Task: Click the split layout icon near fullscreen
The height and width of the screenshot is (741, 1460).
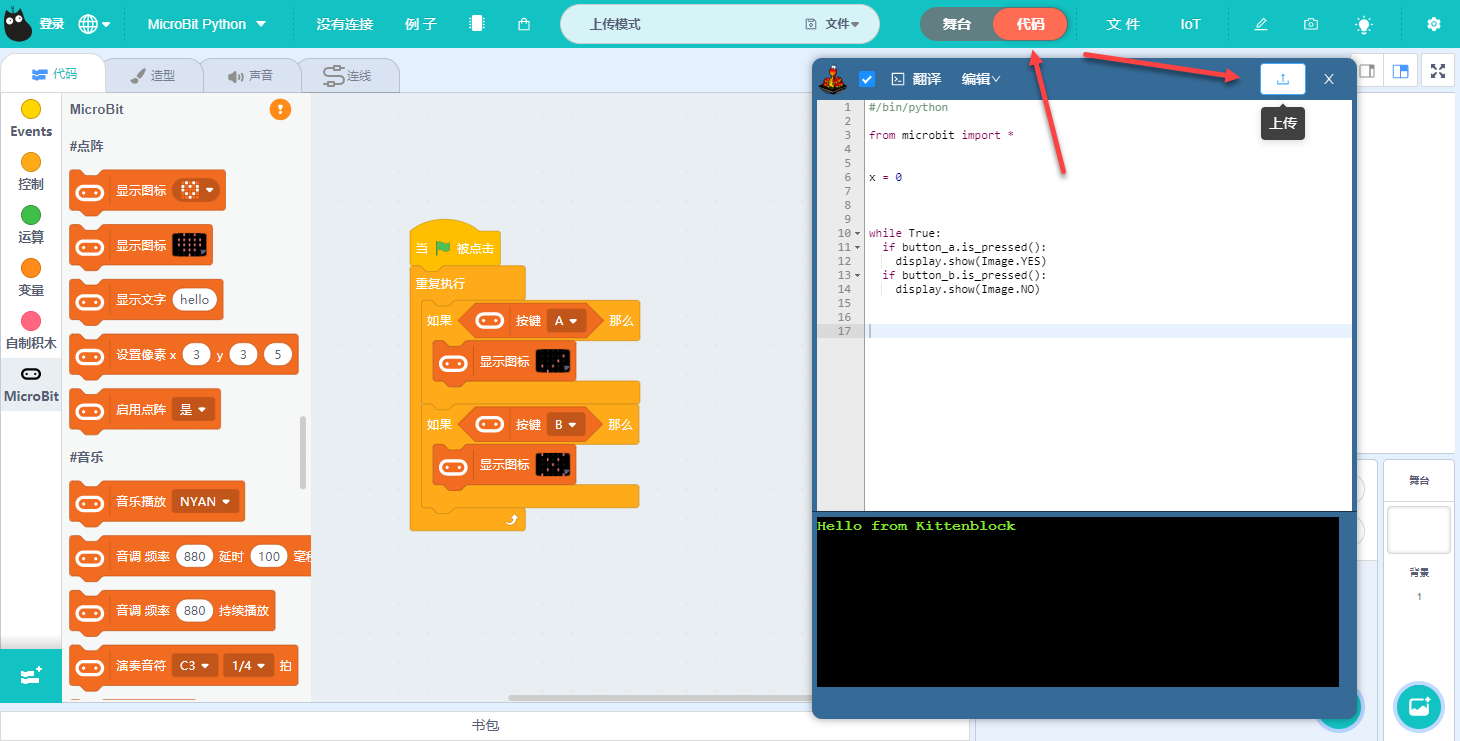Action: tap(1401, 71)
